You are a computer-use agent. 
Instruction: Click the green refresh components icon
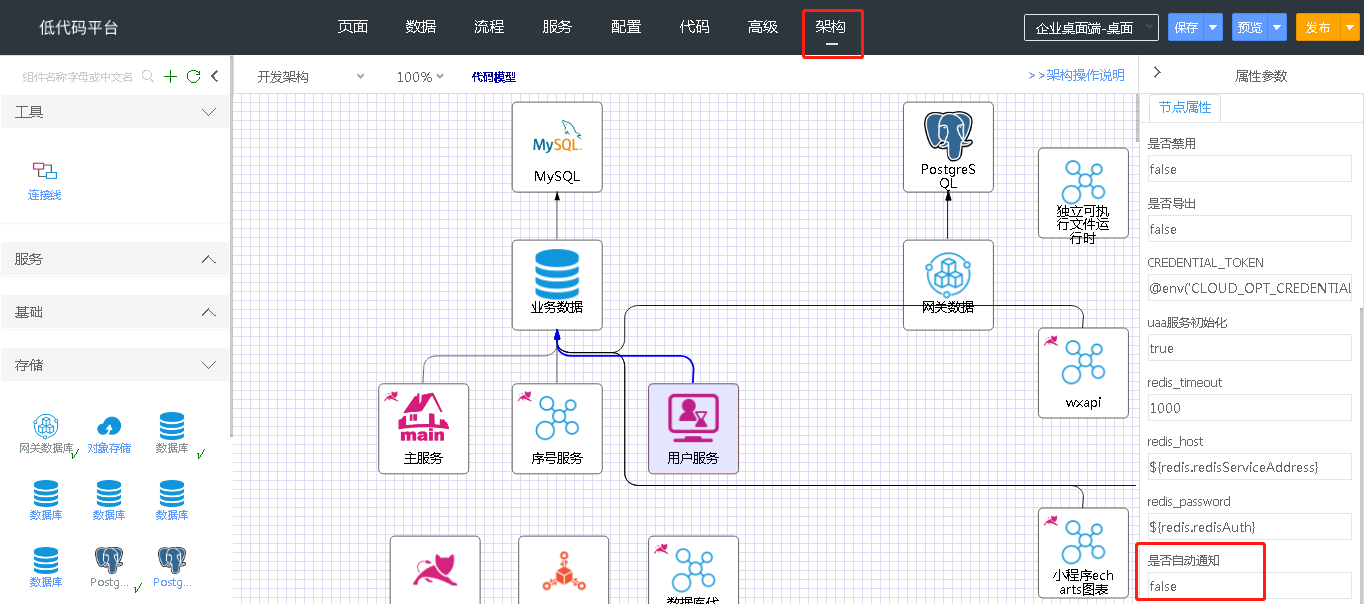tap(194, 76)
